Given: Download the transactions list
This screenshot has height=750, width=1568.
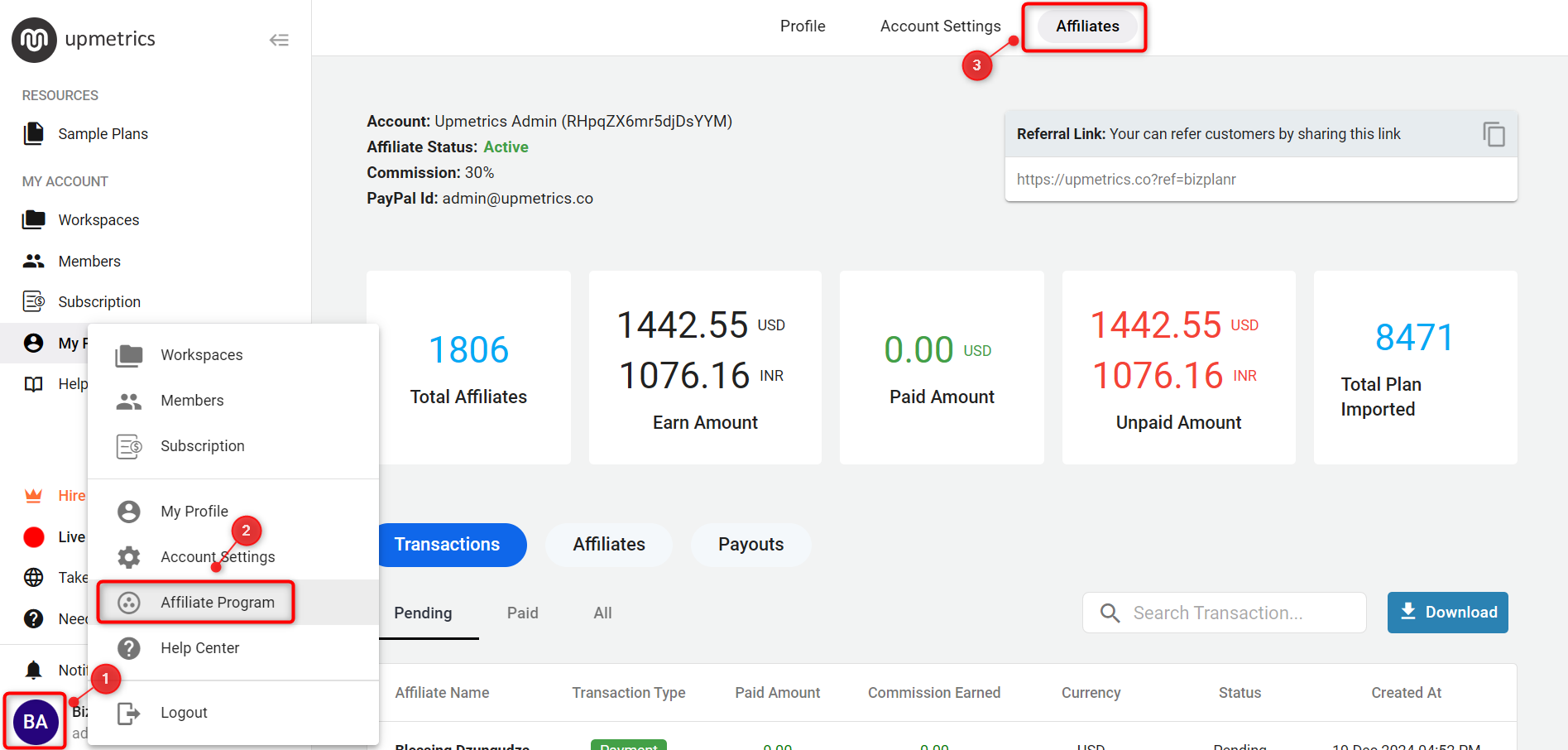Looking at the screenshot, I should coord(1448,613).
